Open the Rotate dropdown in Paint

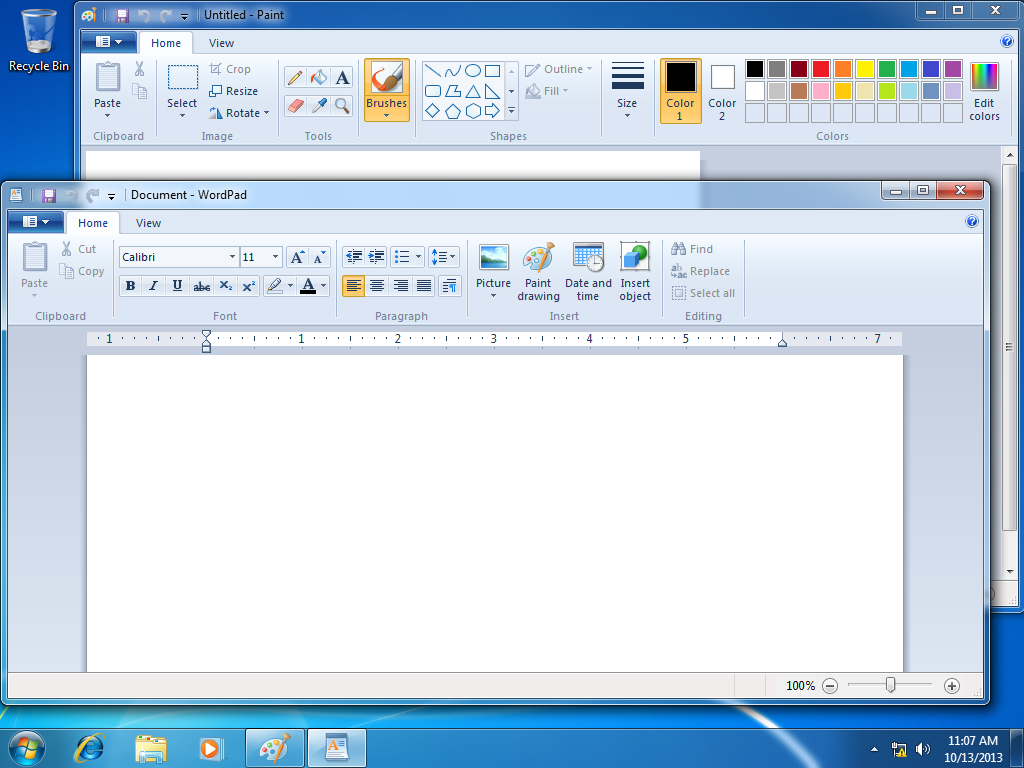click(239, 113)
